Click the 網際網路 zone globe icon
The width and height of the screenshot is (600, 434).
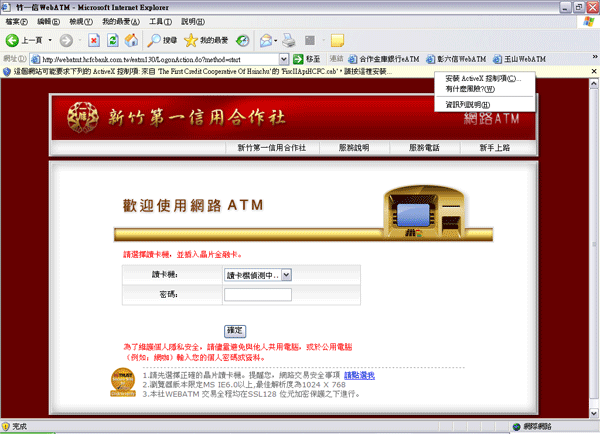point(517,426)
